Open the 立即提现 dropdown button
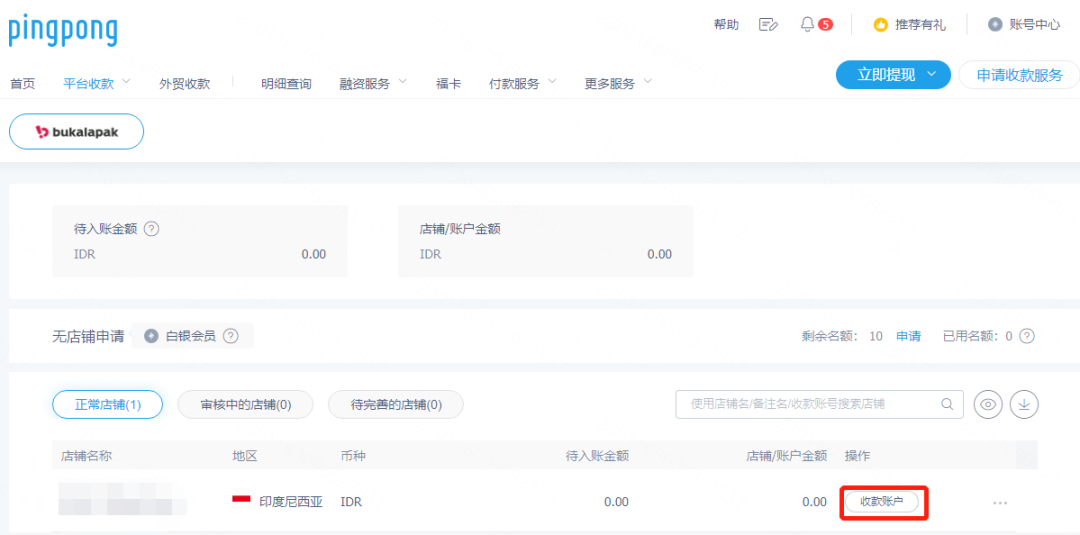 [893, 75]
